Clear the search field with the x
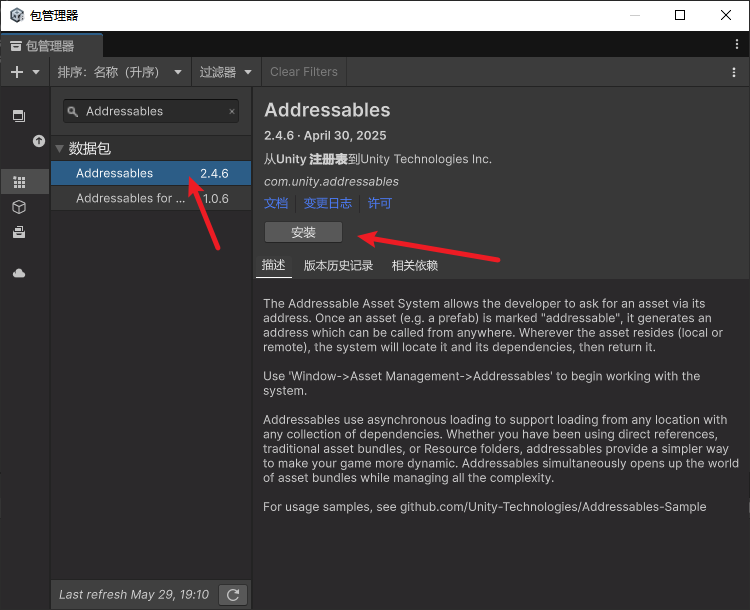Image resolution: width=750 pixels, height=610 pixels. tap(232, 111)
